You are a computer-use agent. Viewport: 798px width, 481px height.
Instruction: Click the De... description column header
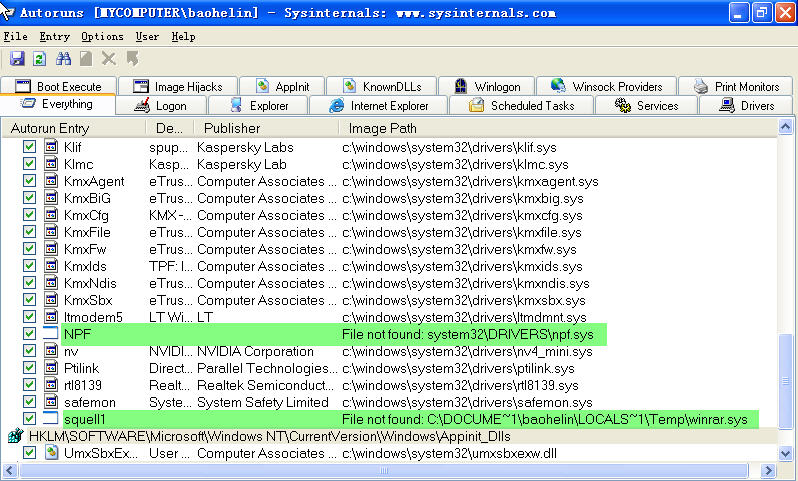(x=170, y=128)
